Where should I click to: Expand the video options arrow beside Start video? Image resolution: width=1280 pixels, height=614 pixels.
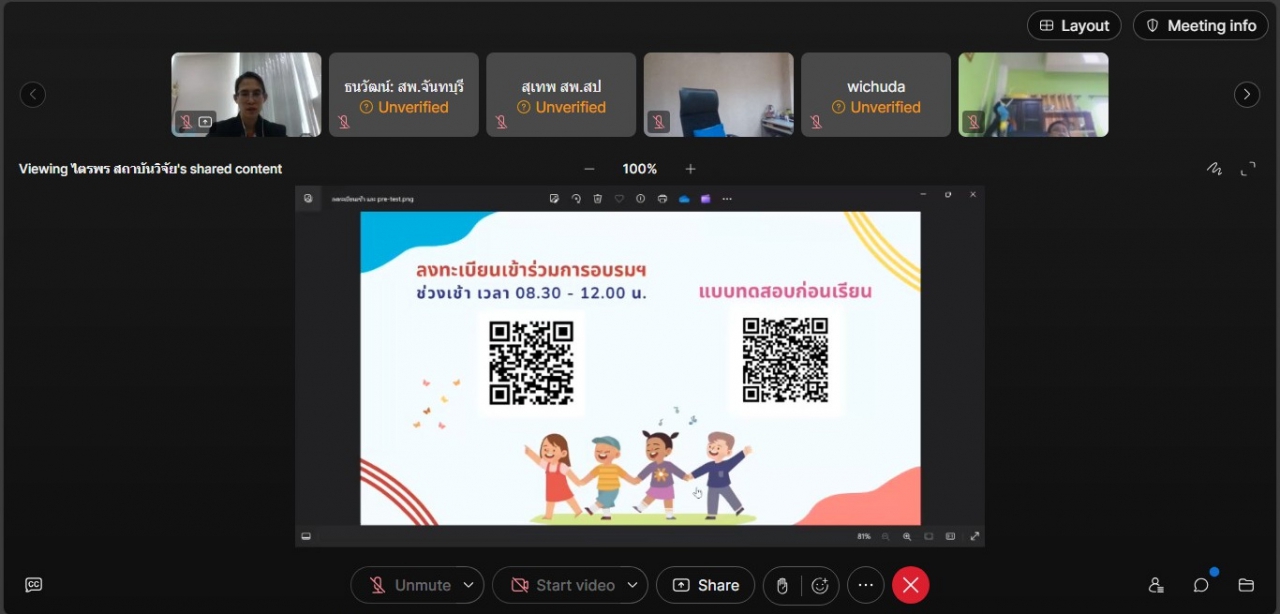633,585
